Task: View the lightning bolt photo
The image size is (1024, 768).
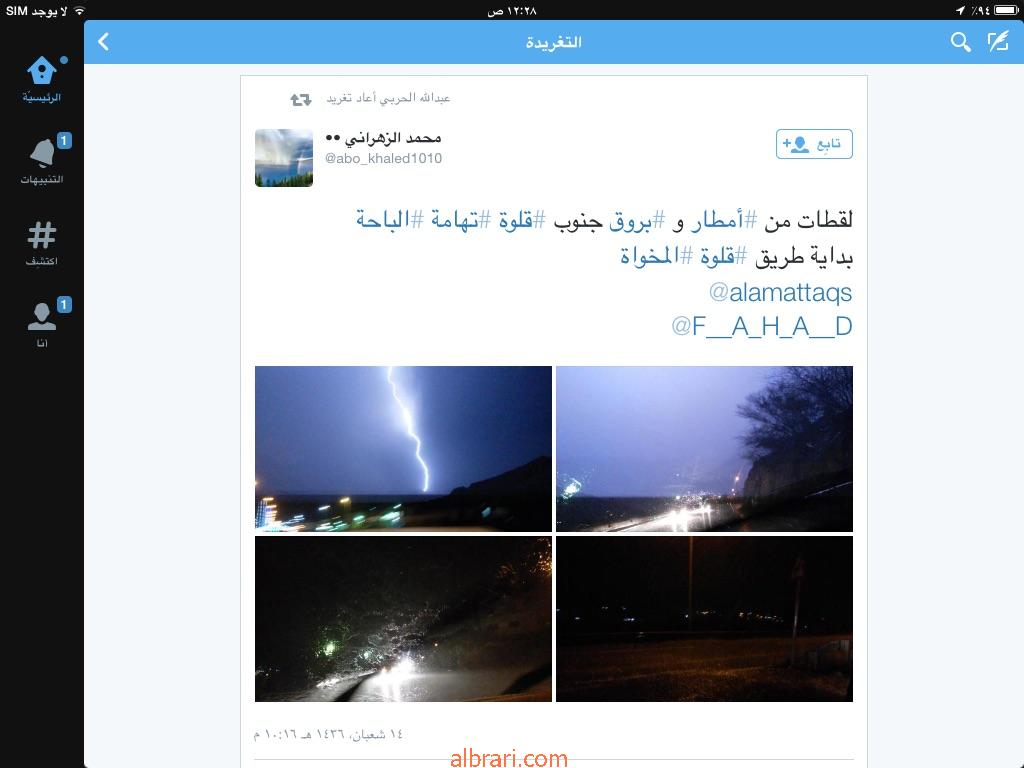Action: click(404, 449)
